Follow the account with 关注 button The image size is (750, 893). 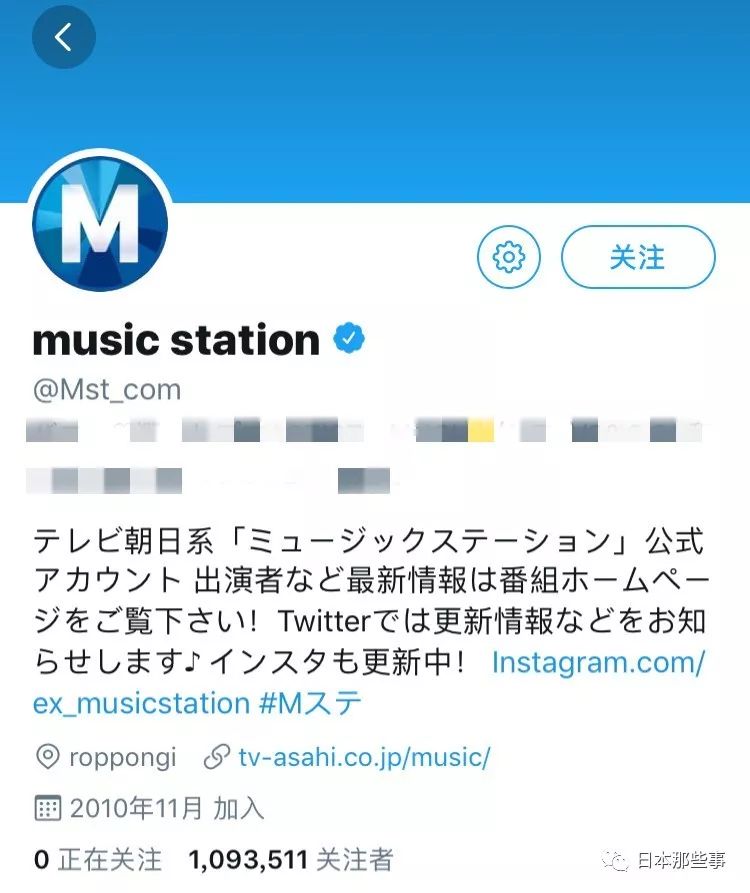(638, 257)
